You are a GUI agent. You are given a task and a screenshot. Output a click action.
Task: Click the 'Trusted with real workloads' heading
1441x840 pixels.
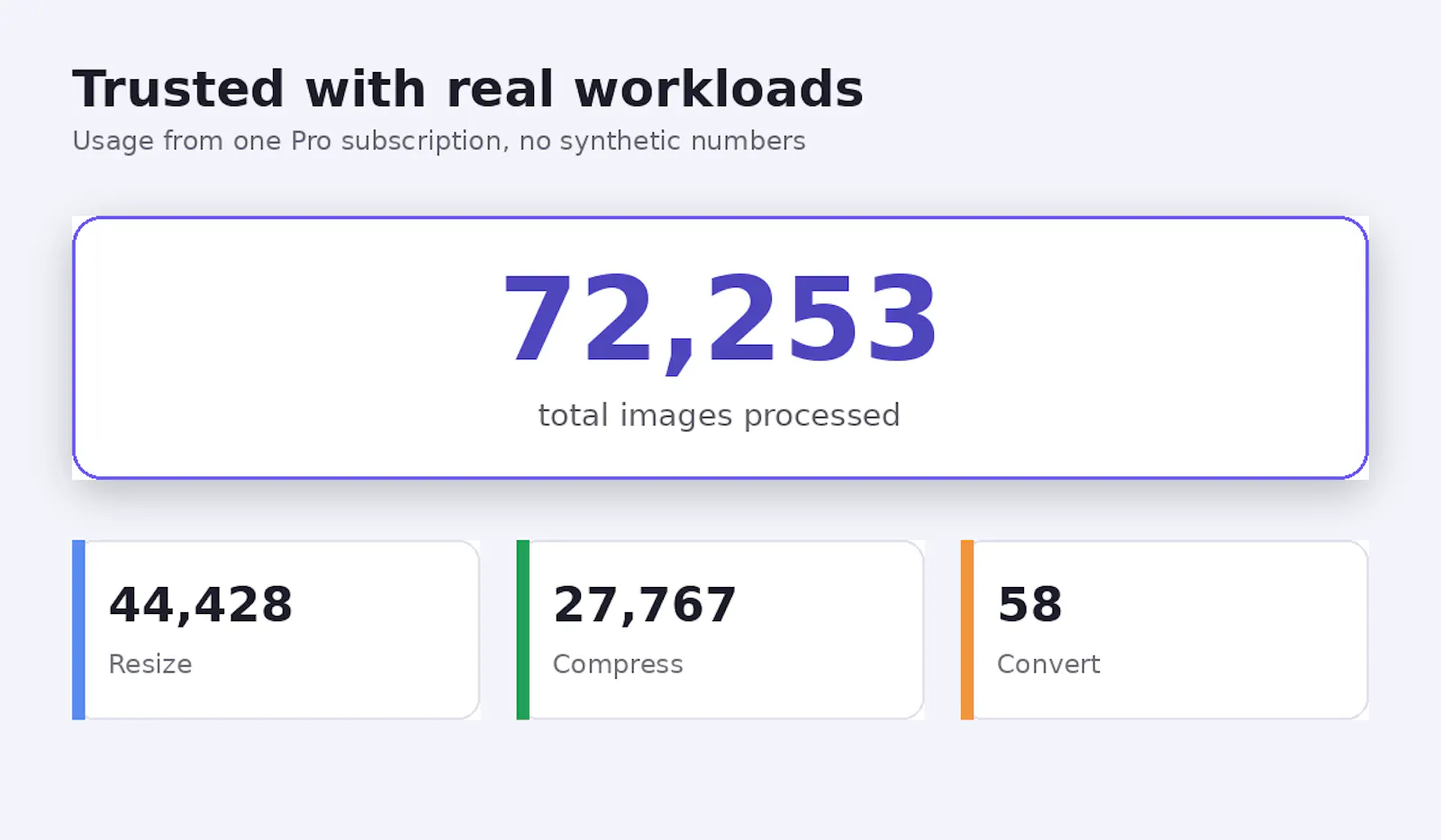pos(467,88)
